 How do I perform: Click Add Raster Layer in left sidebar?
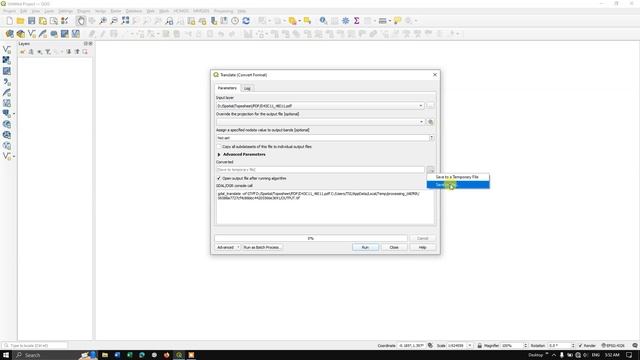(x=7, y=60)
